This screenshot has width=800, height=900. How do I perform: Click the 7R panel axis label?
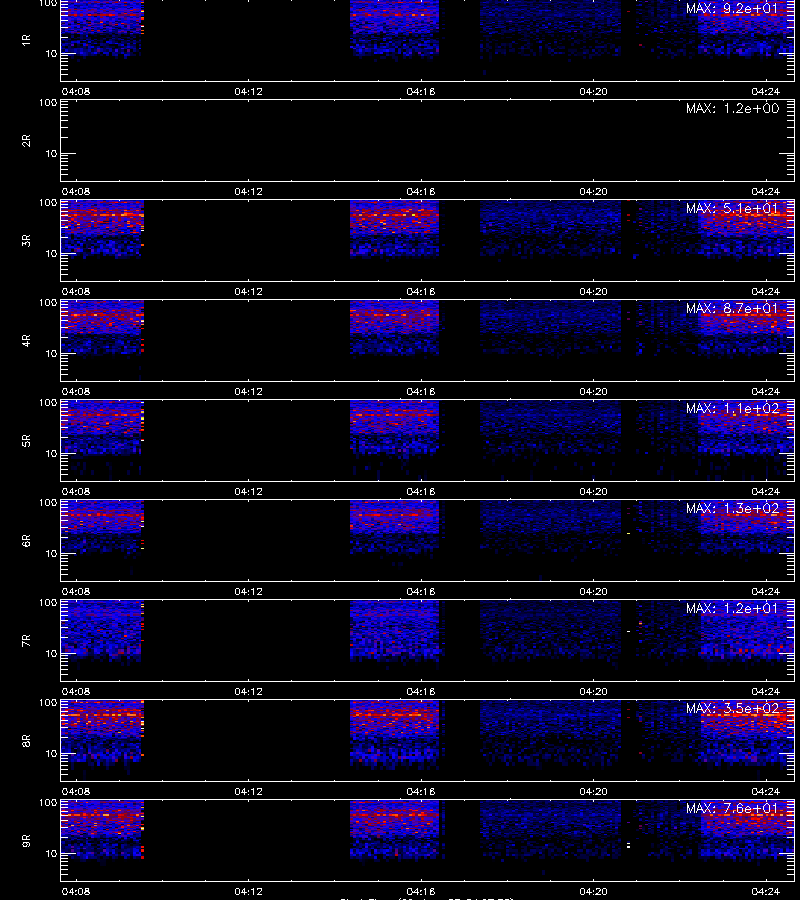[x=26, y=641]
